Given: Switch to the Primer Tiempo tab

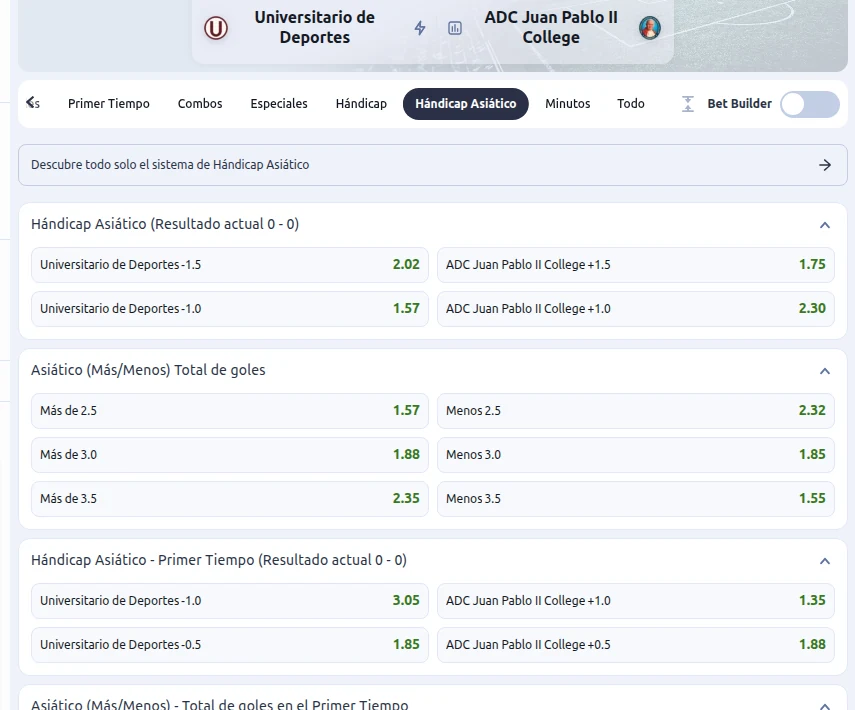Looking at the screenshot, I should 109,104.
